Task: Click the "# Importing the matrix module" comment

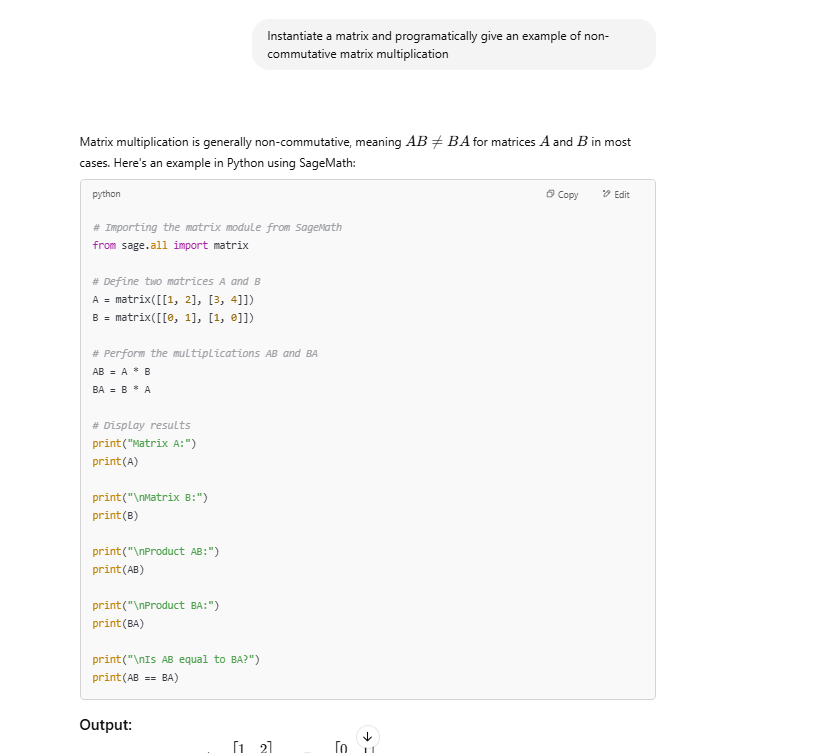Action: [x=217, y=227]
